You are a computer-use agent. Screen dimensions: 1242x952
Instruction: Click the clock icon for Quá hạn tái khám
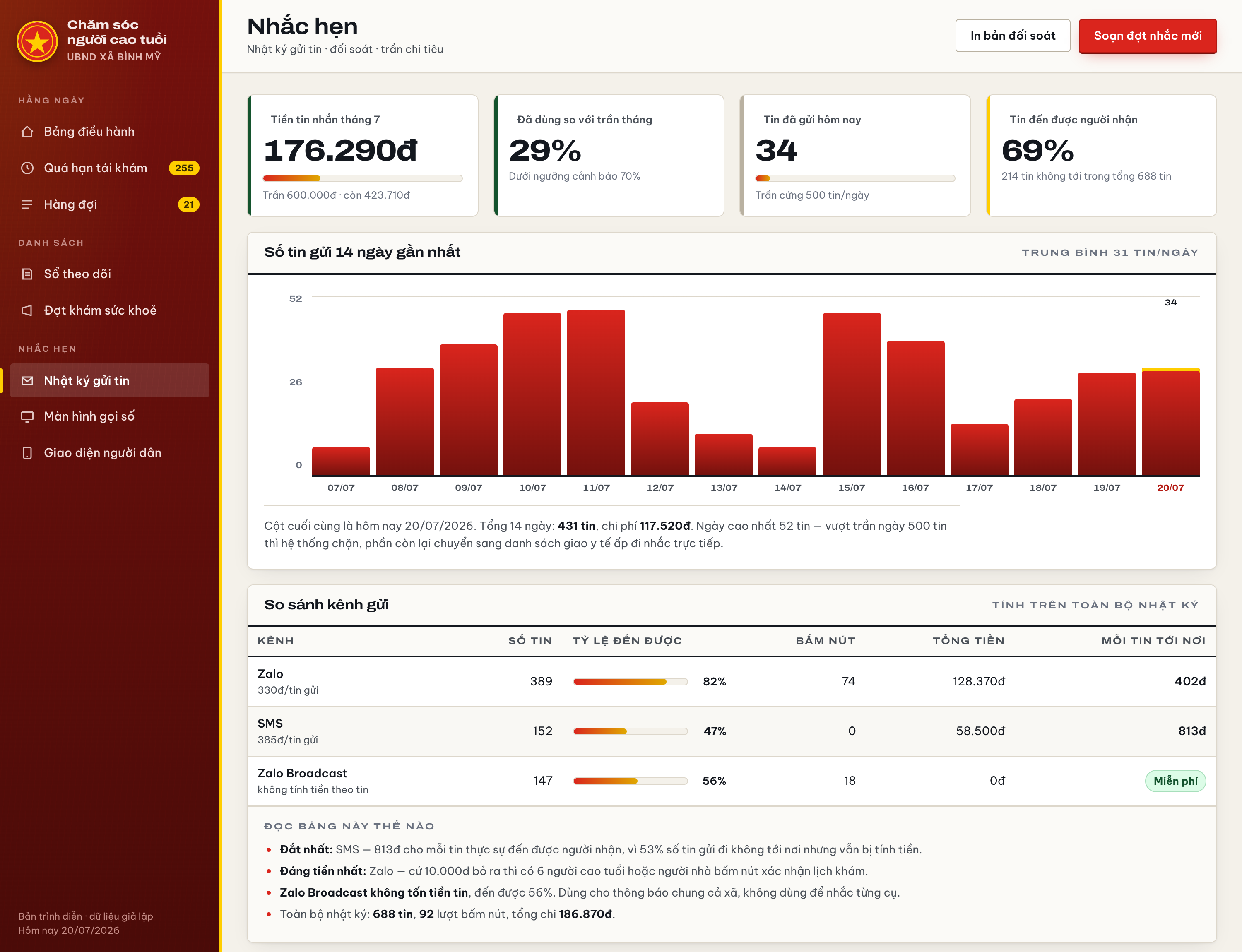click(27, 168)
